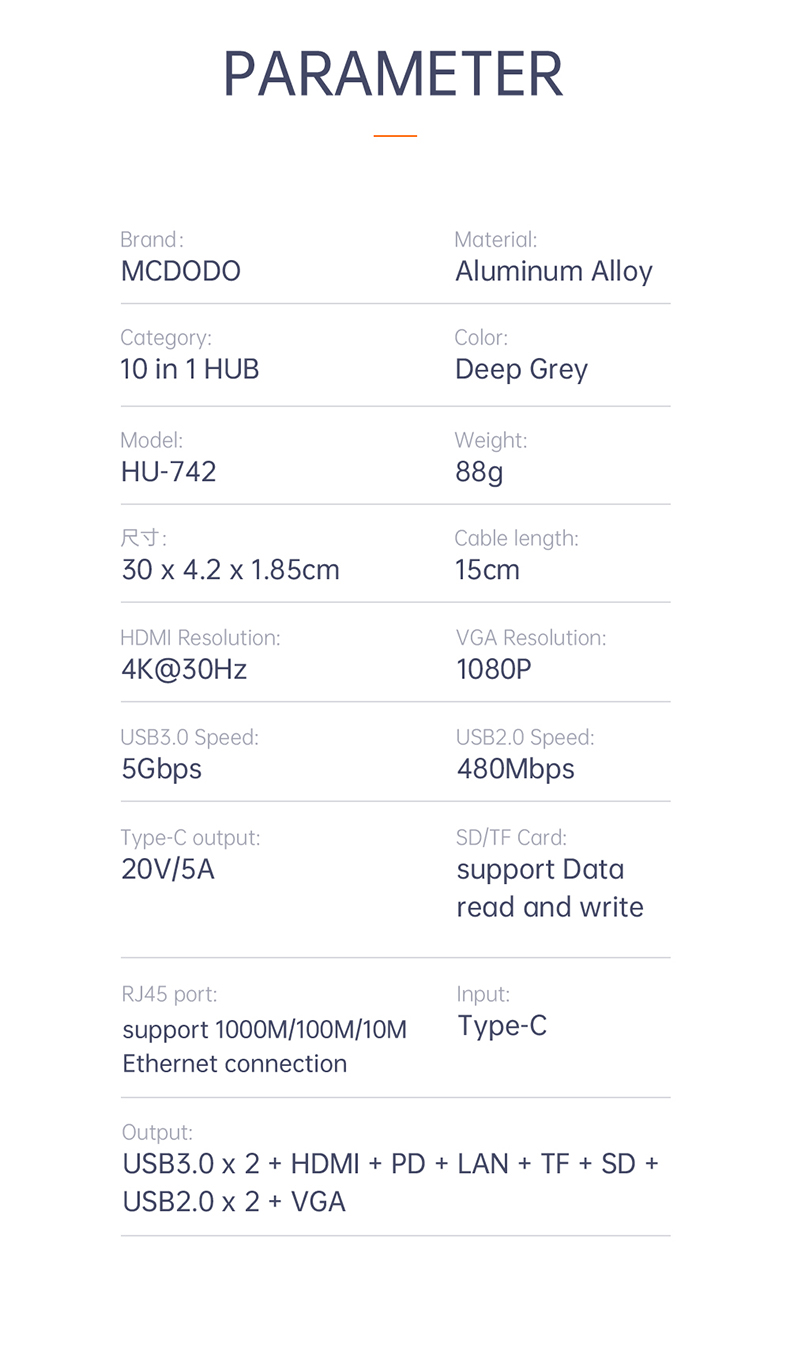The height and width of the screenshot is (1354, 790).
Task: Click the RJ45 port label
Action: click(x=169, y=994)
